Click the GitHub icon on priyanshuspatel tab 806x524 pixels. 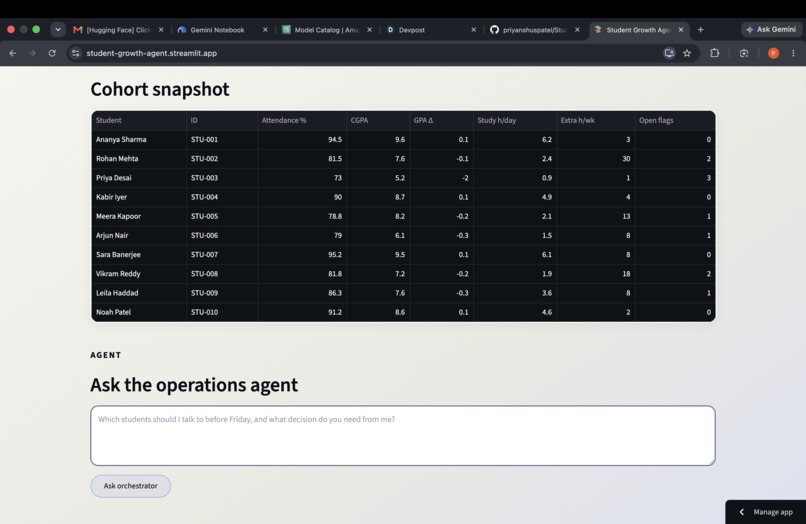coord(494,30)
